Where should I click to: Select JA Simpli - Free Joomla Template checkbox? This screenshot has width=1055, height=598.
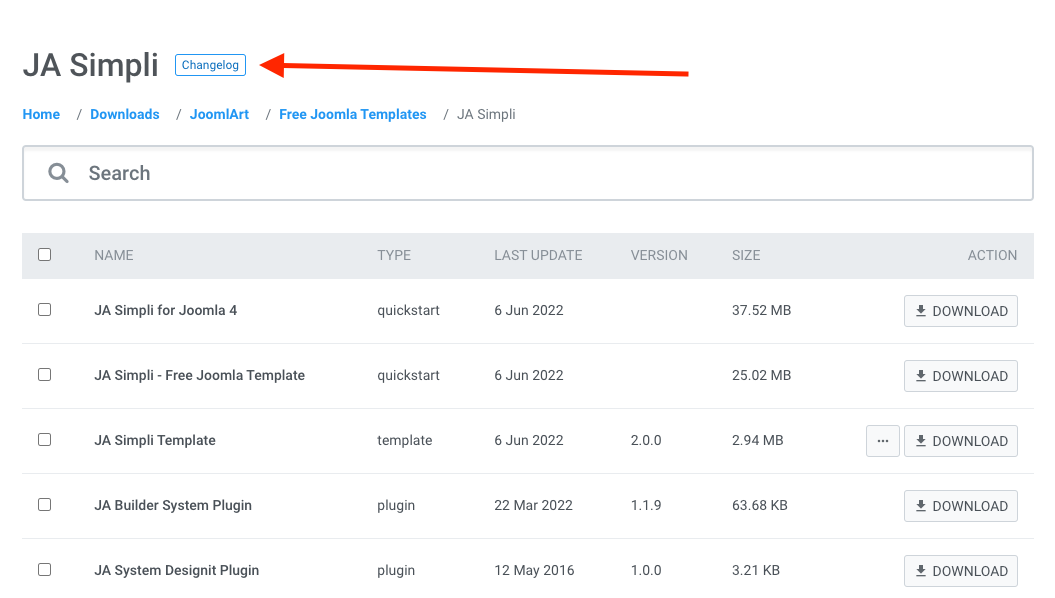[x=45, y=375]
